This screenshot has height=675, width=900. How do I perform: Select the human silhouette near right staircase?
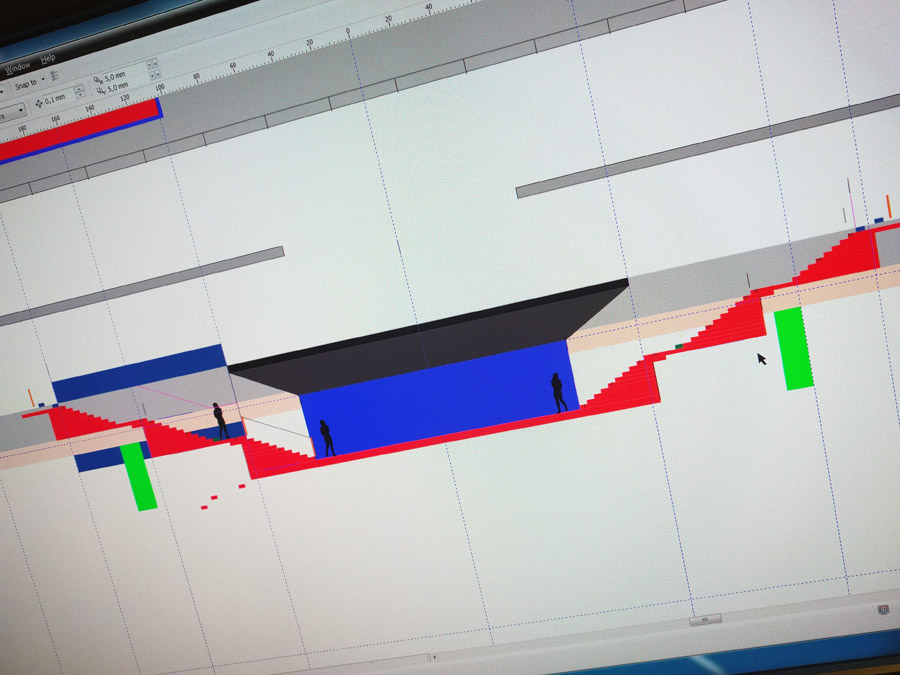[558, 392]
